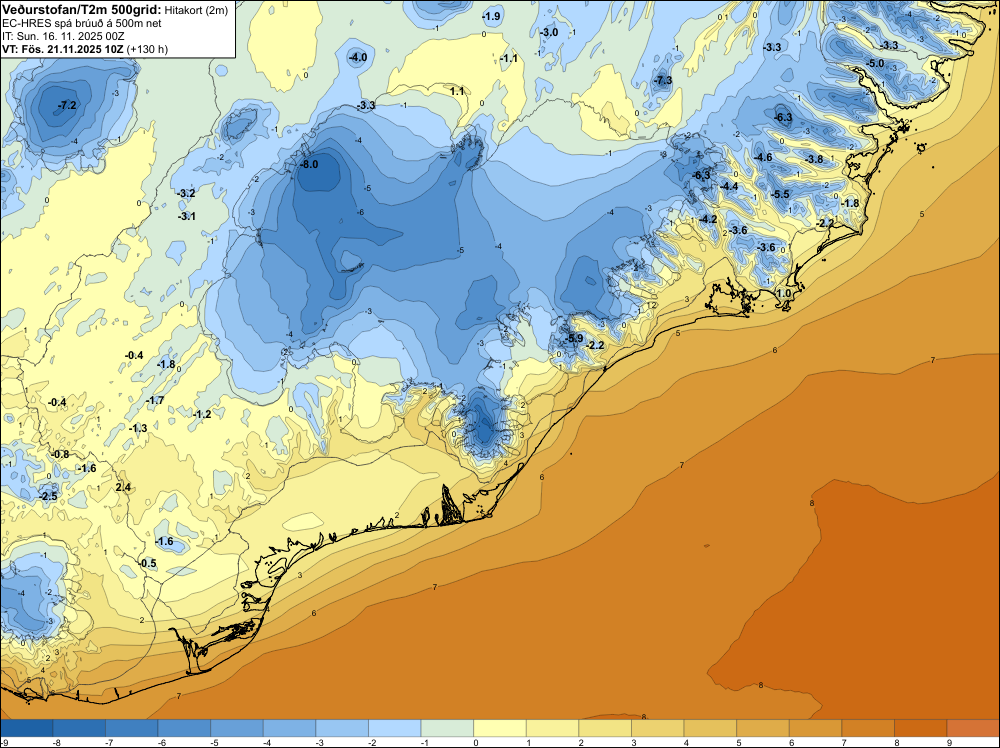1000x748 pixels.
Task: Click the -3.1 temperature value
Action: (186, 217)
